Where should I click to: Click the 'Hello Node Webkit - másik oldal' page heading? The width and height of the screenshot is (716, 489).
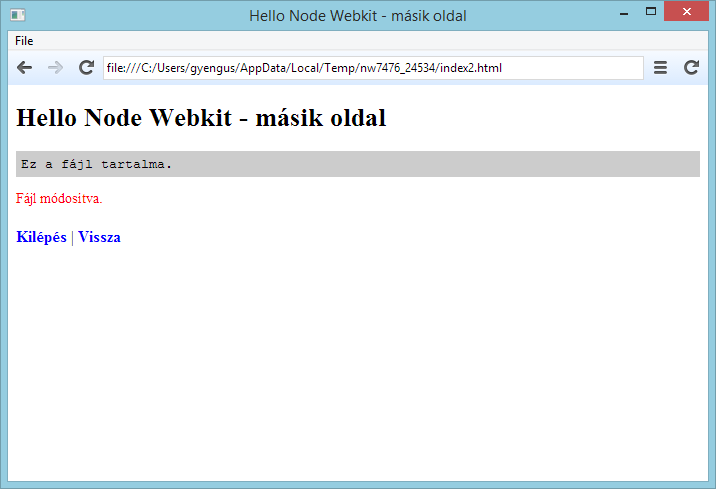coord(201,118)
